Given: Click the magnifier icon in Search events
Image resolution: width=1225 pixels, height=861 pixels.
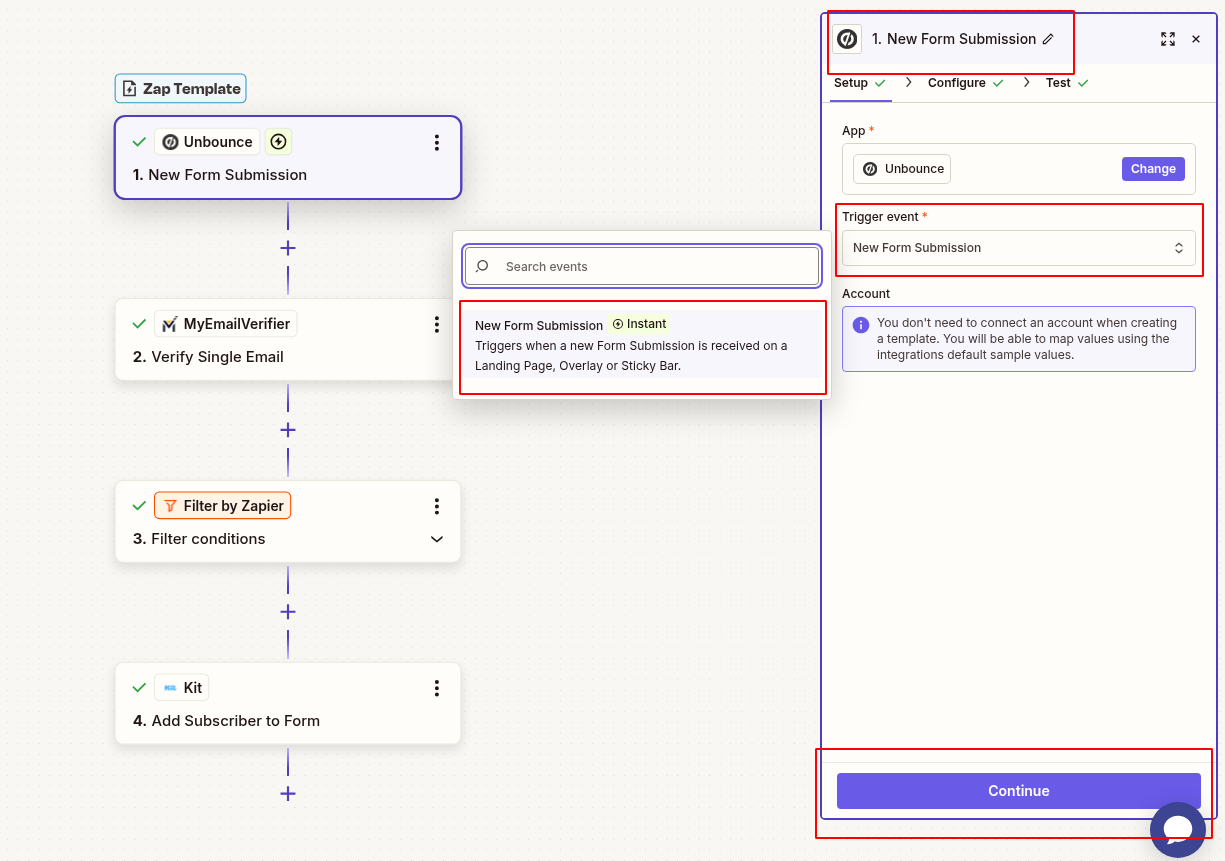Looking at the screenshot, I should [483, 266].
